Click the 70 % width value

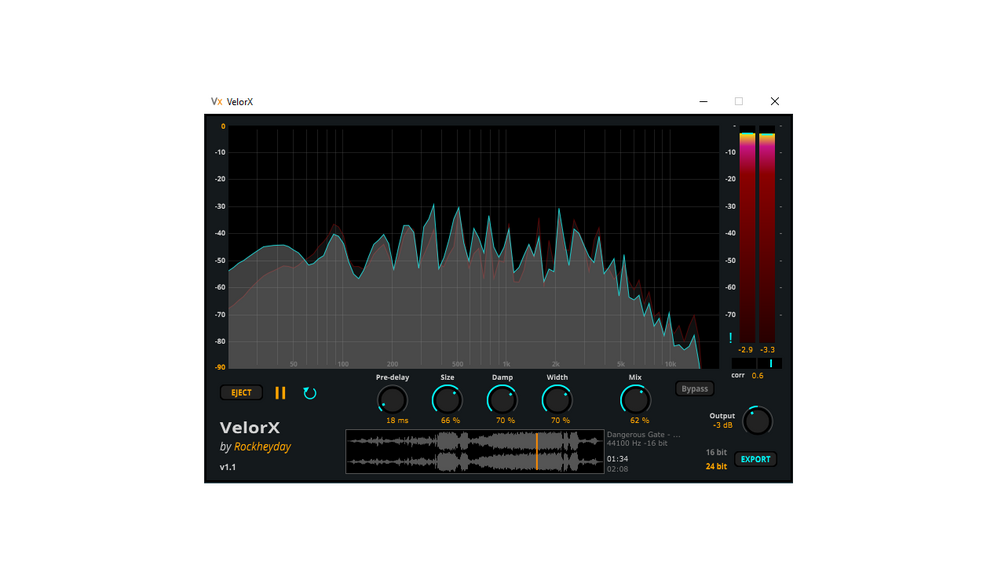[x=561, y=420]
